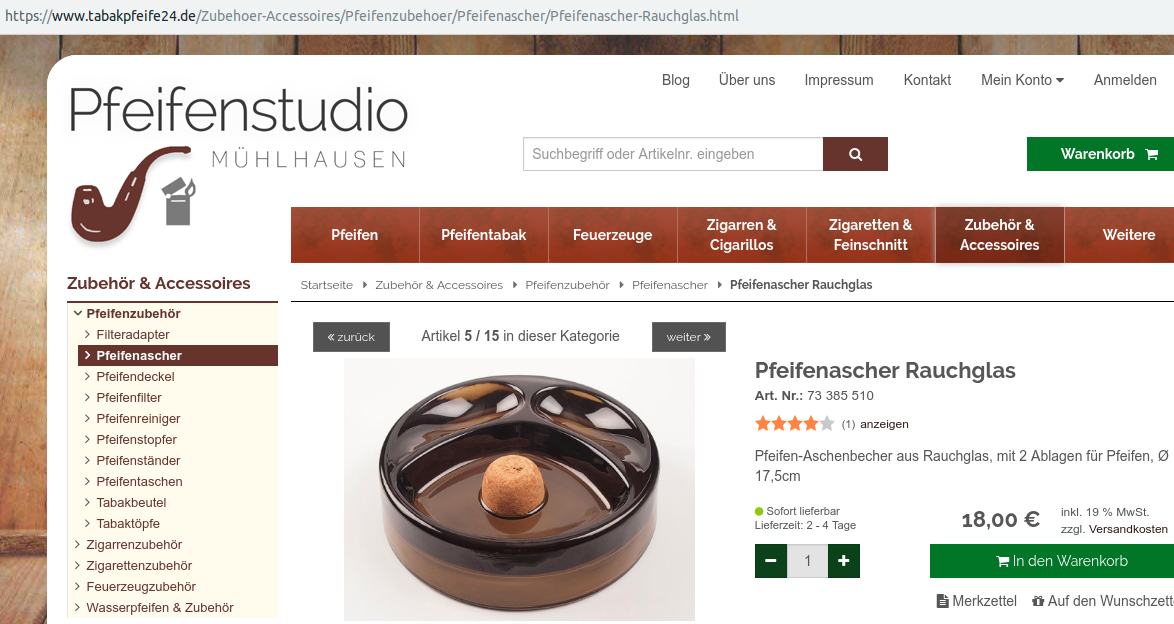Screen dimensions: 1174x624
Task: Click the In den Warenkorb button
Action: click(1052, 561)
